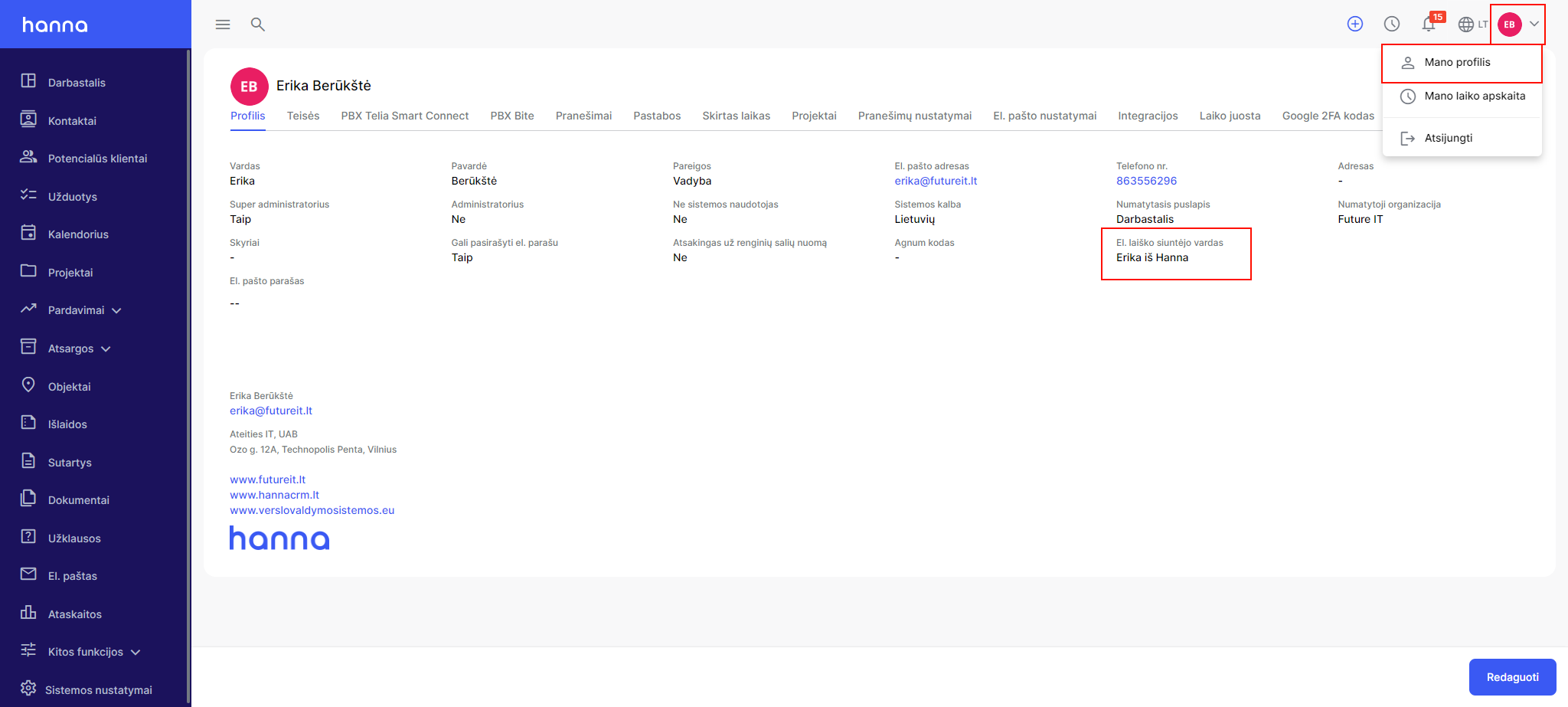Viewport: 1568px width, 707px height.
Task: Select the Profilis tab
Action: [247, 116]
